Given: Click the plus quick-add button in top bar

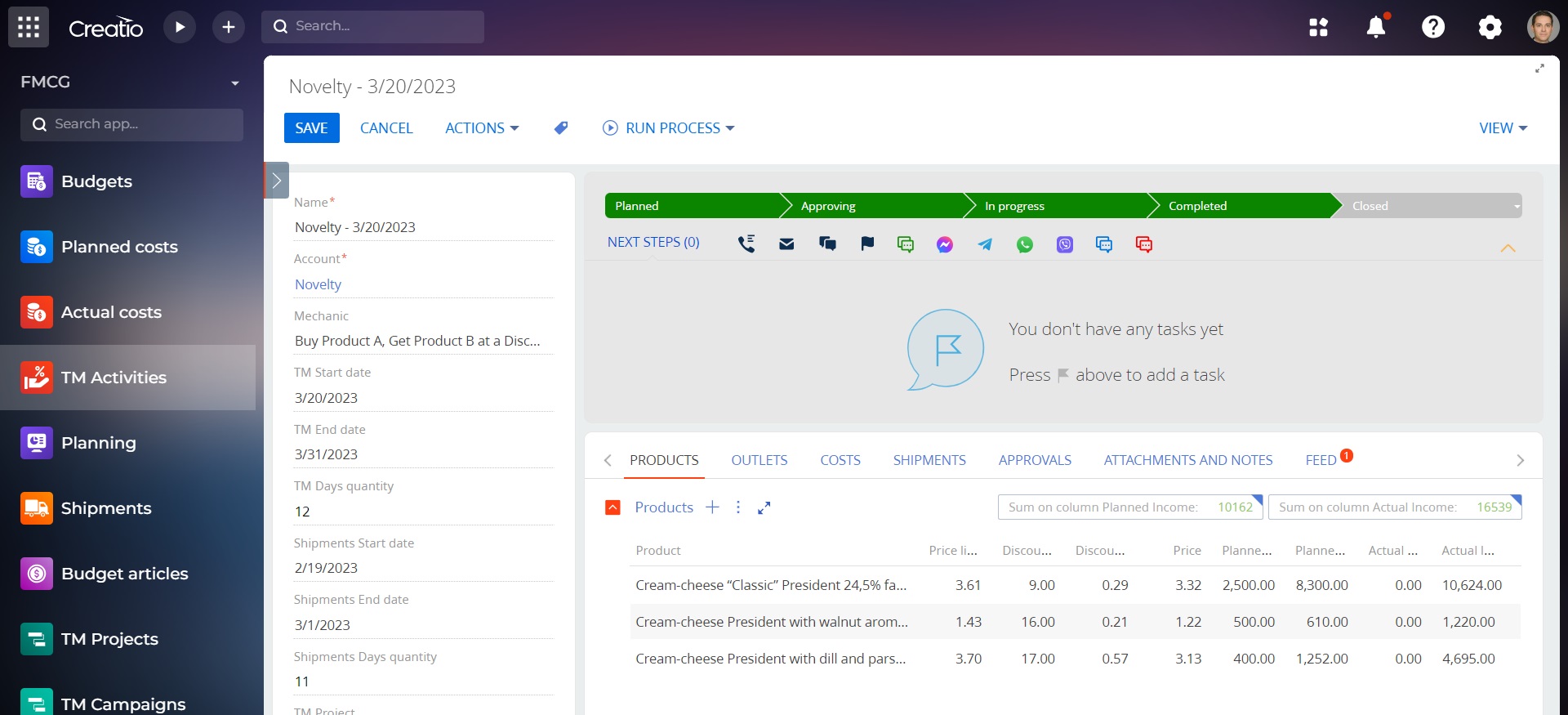Looking at the screenshot, I should tap(229, 27).
